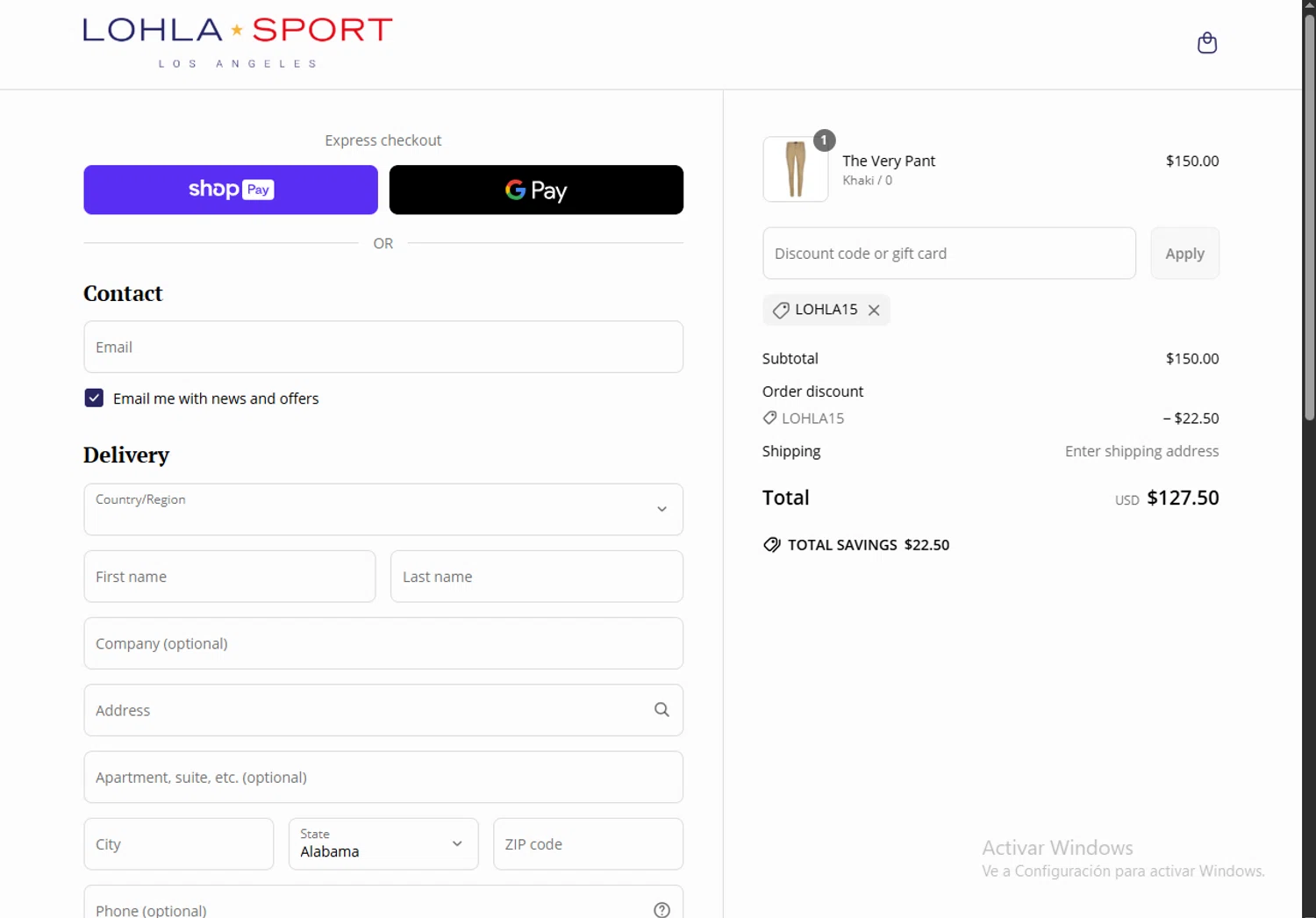Screen dimensions: 1316x918
Task: Remove the LOHLA15 discount code
Action: [874, 310]
